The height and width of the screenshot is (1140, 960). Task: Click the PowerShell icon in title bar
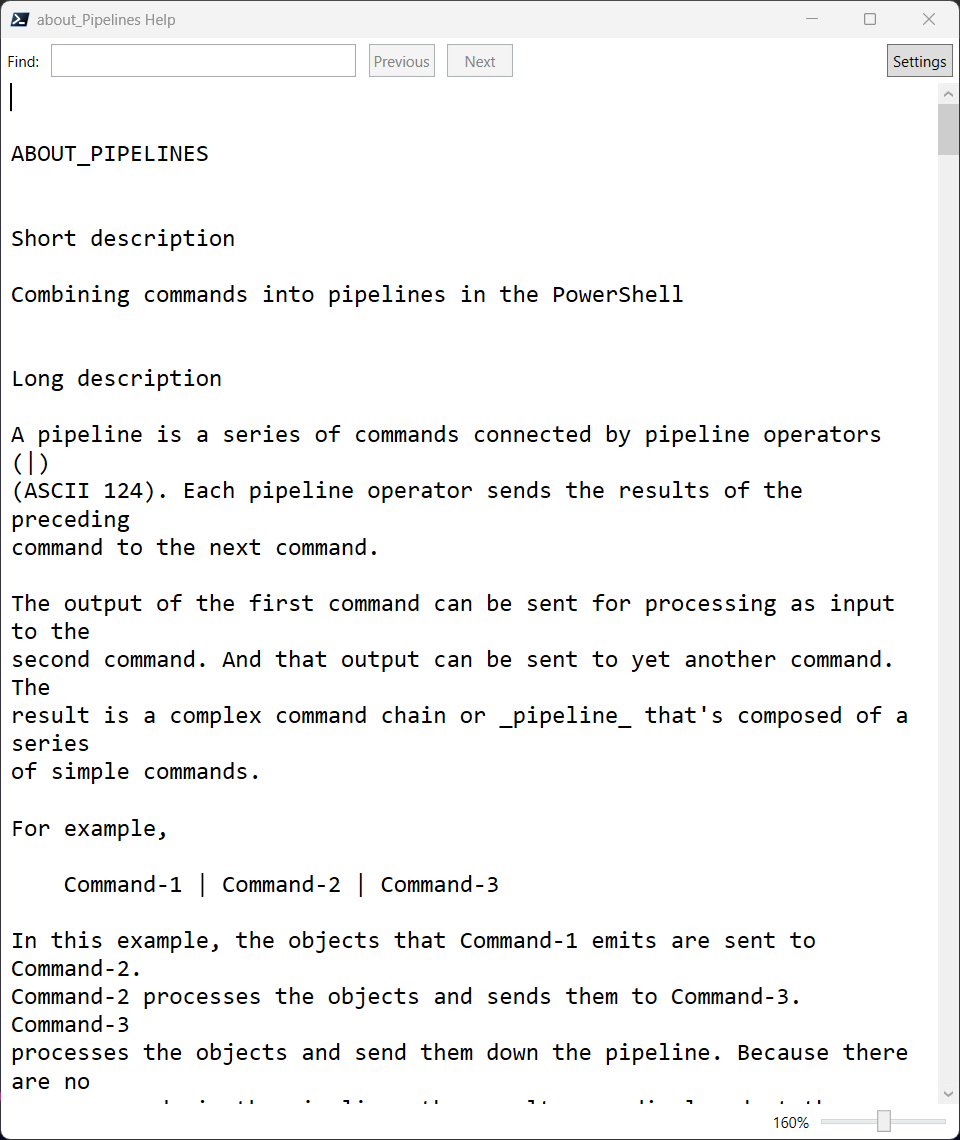[20, 20]
